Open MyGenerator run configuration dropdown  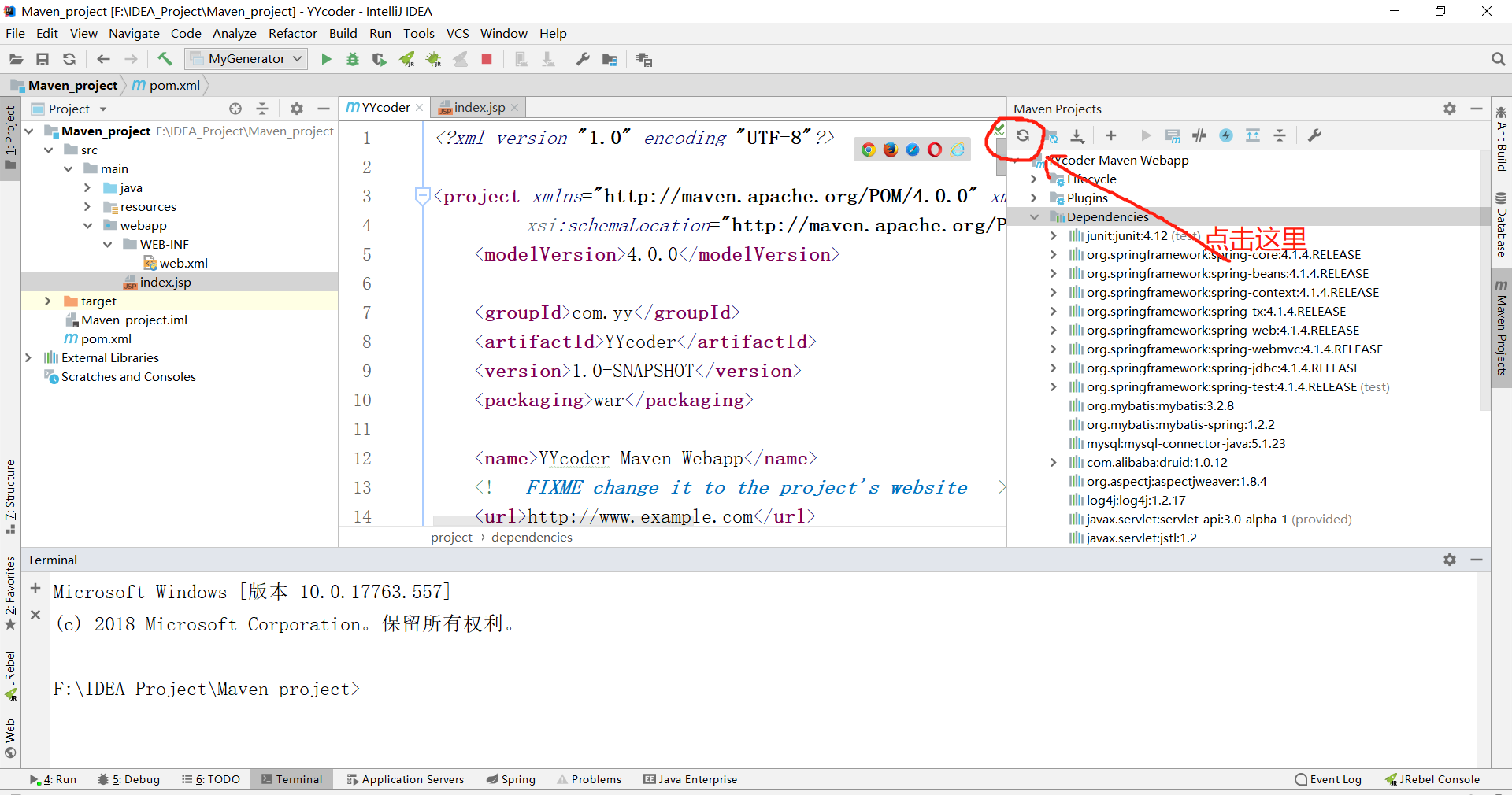[x=246, y=59]
